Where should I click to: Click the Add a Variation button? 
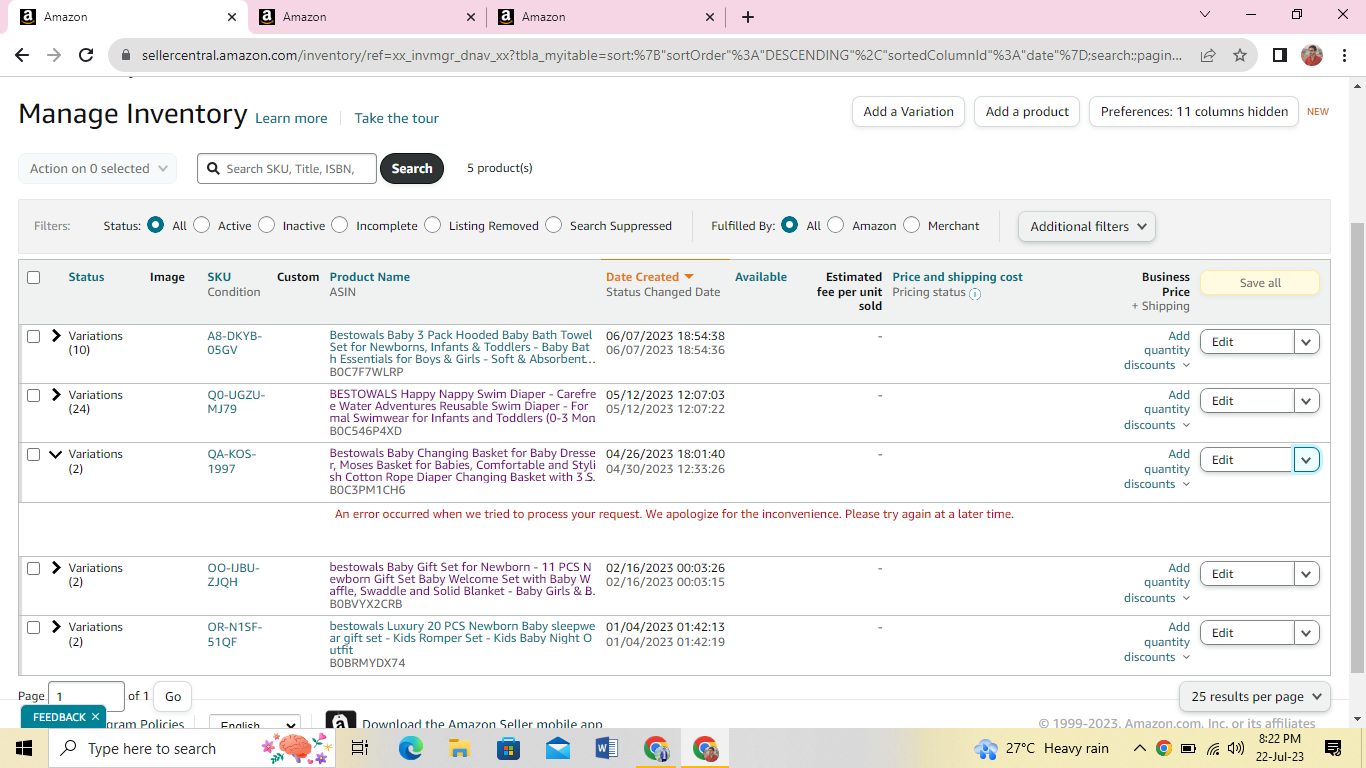click(909, 112)
